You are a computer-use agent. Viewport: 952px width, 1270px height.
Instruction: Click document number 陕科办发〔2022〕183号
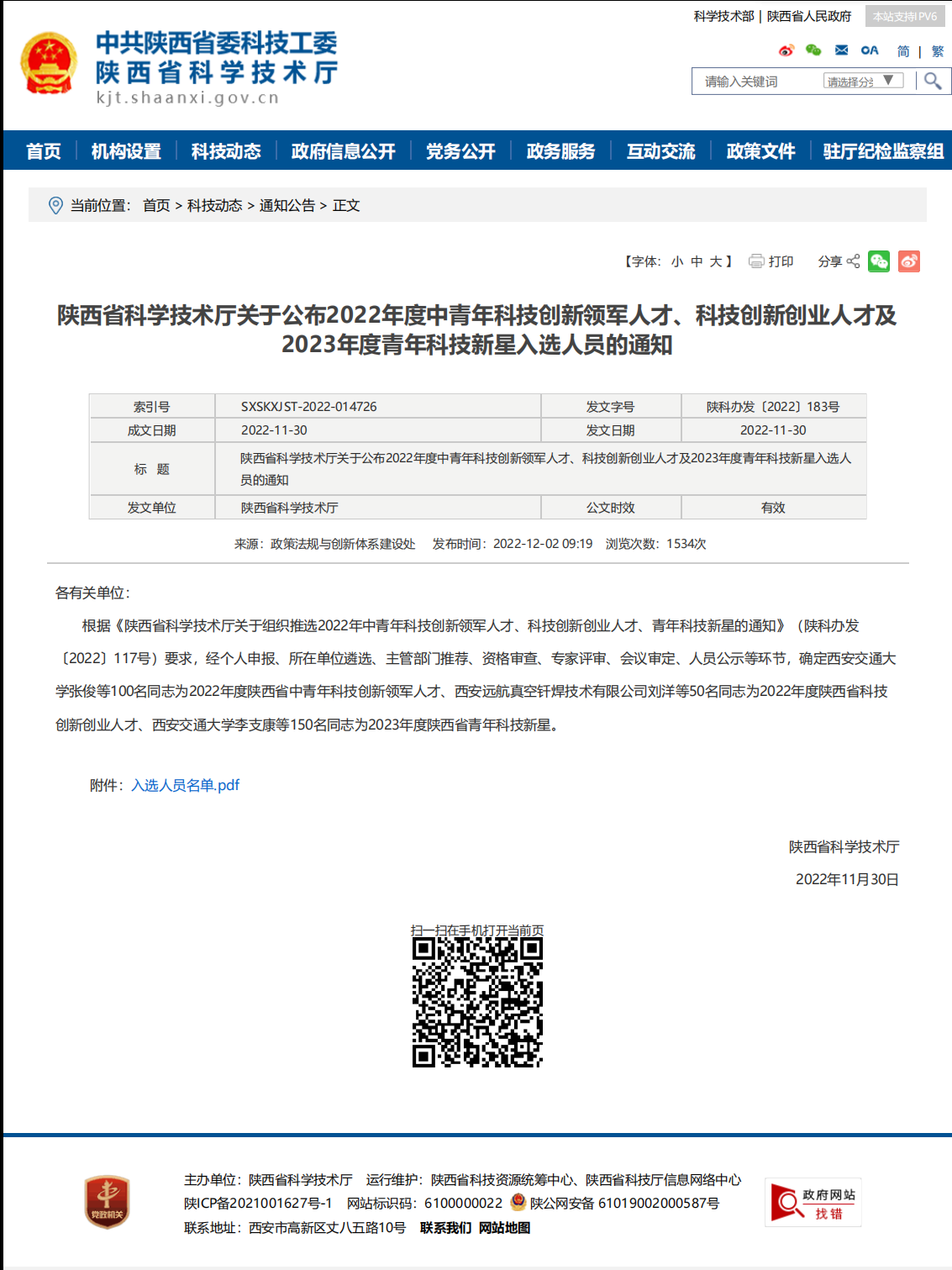pos(773,407)
